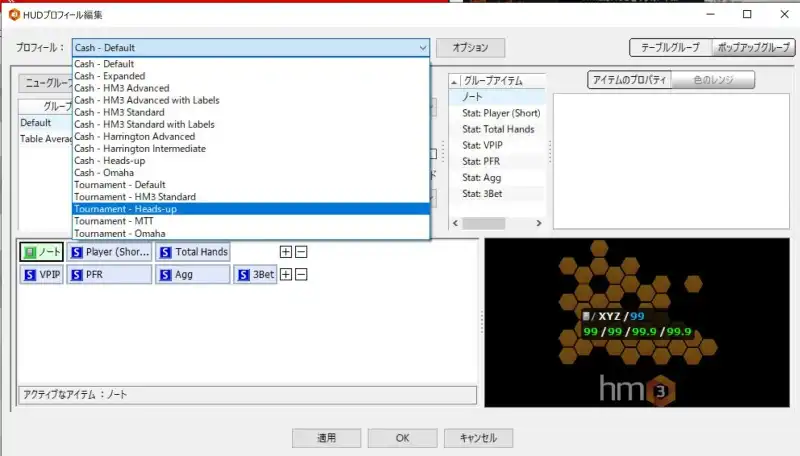Click the green ノート icon tile
The height and width of the screenshot is (456, 800).
tap(41, 252)
